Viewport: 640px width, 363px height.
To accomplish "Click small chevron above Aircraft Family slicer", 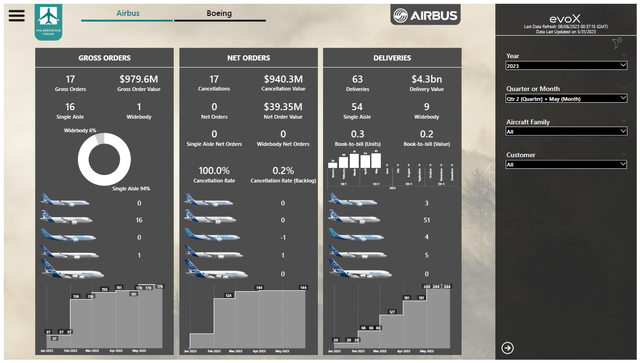I will coord(623,120).
